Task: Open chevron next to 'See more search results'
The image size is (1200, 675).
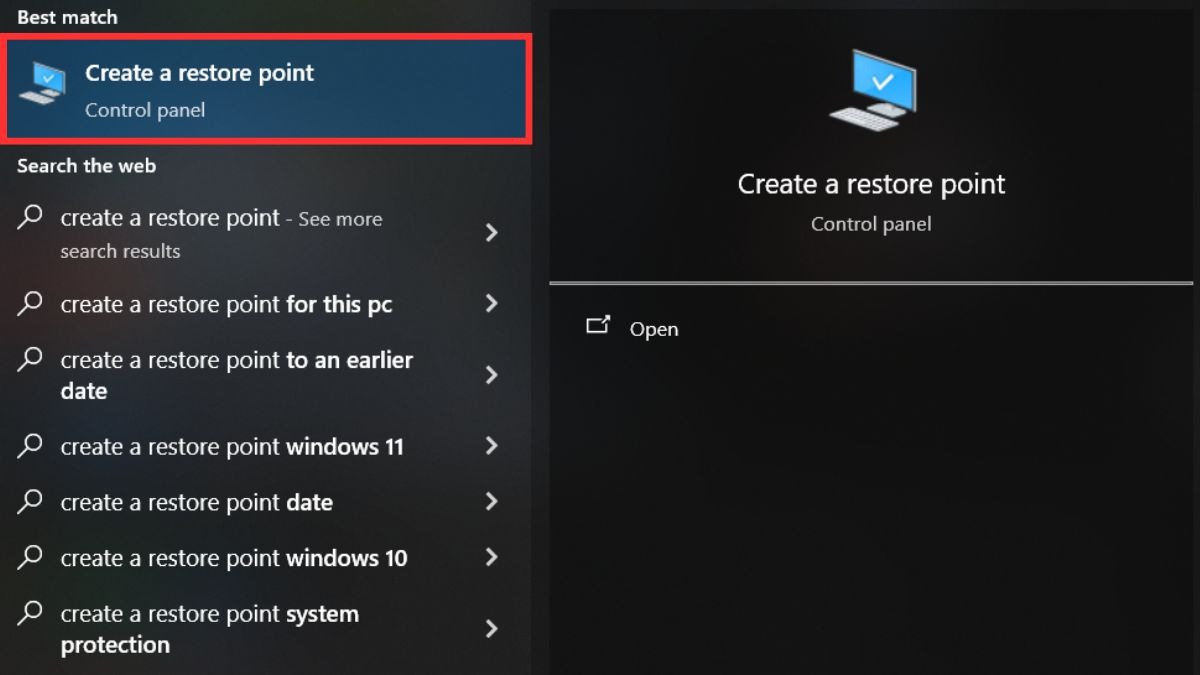Action: pyautogui.click(x=491, y=233)
